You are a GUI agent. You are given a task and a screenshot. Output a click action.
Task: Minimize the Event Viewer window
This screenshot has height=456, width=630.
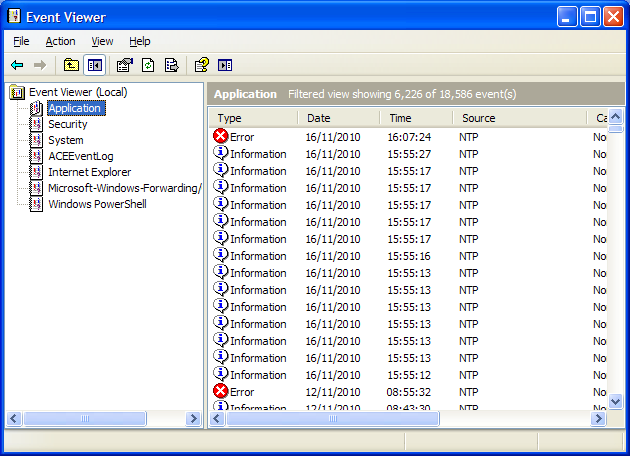point(567,17)
